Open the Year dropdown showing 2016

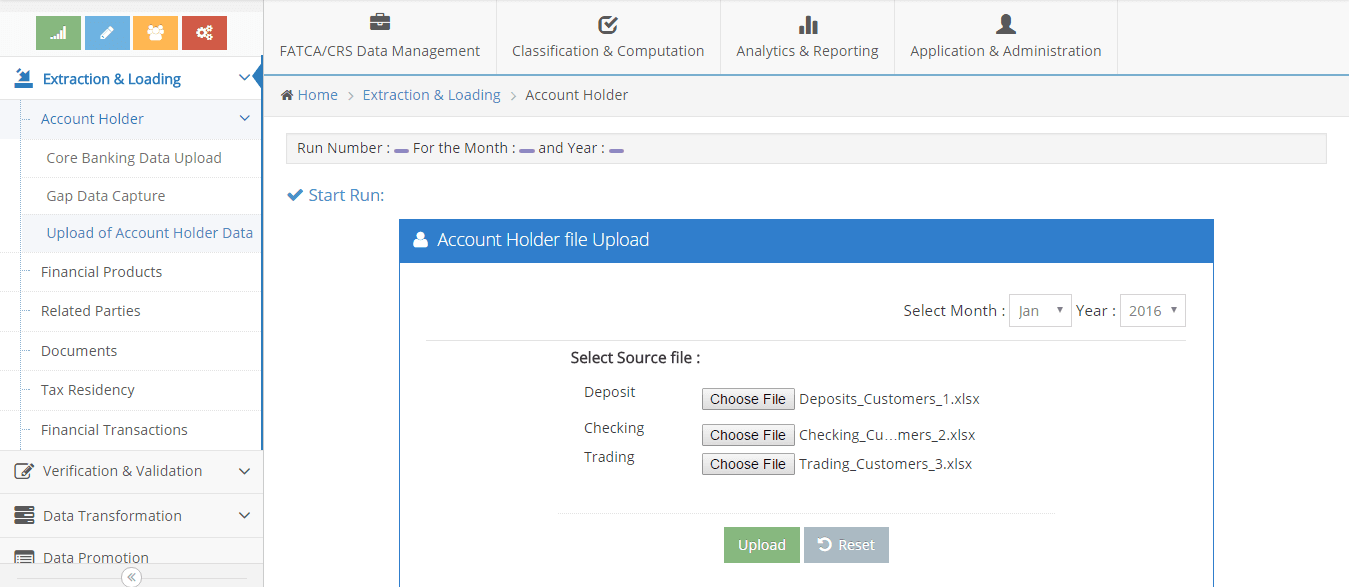tap(1152, 311)
